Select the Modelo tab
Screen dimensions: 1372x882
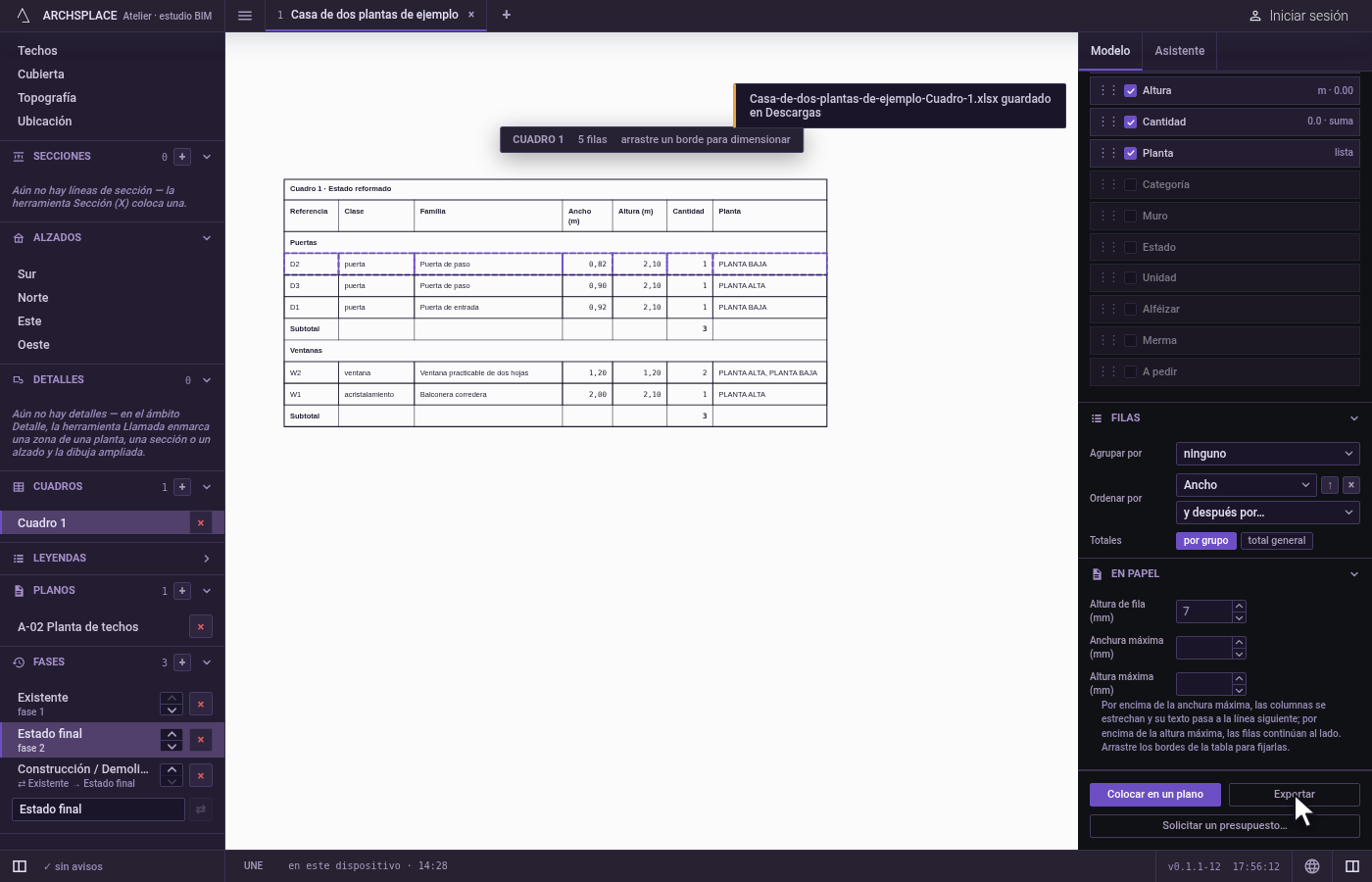point(1110,51)
